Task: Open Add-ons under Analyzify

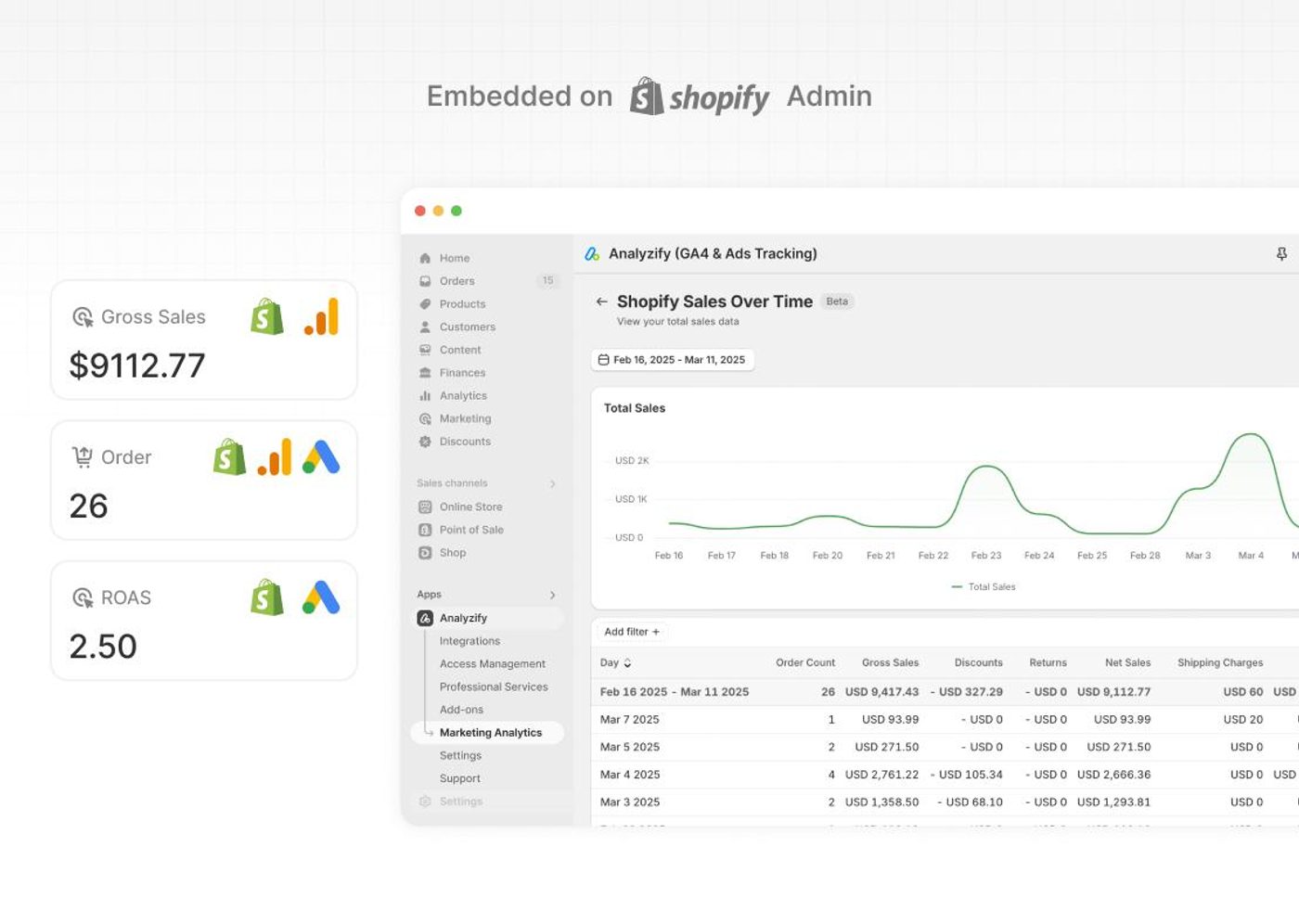Action: pos(461,710)
